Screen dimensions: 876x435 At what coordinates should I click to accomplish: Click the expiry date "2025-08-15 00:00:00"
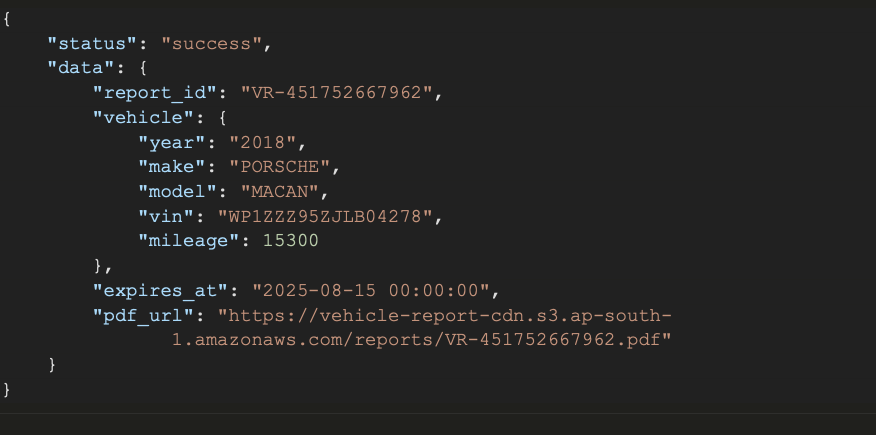[x=369, y=290]
